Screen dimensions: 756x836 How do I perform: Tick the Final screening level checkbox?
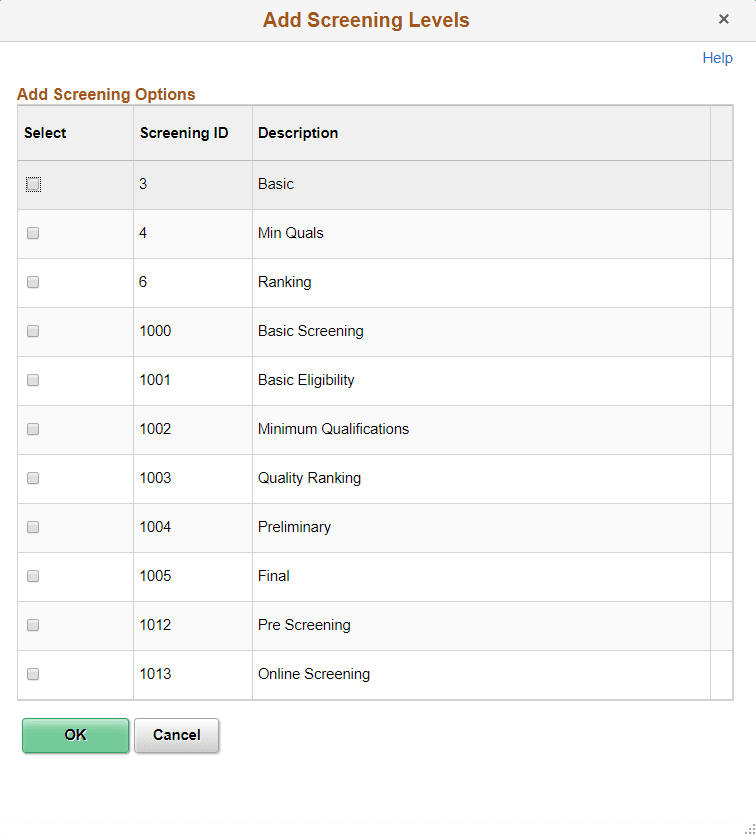(x=33, y=576)
